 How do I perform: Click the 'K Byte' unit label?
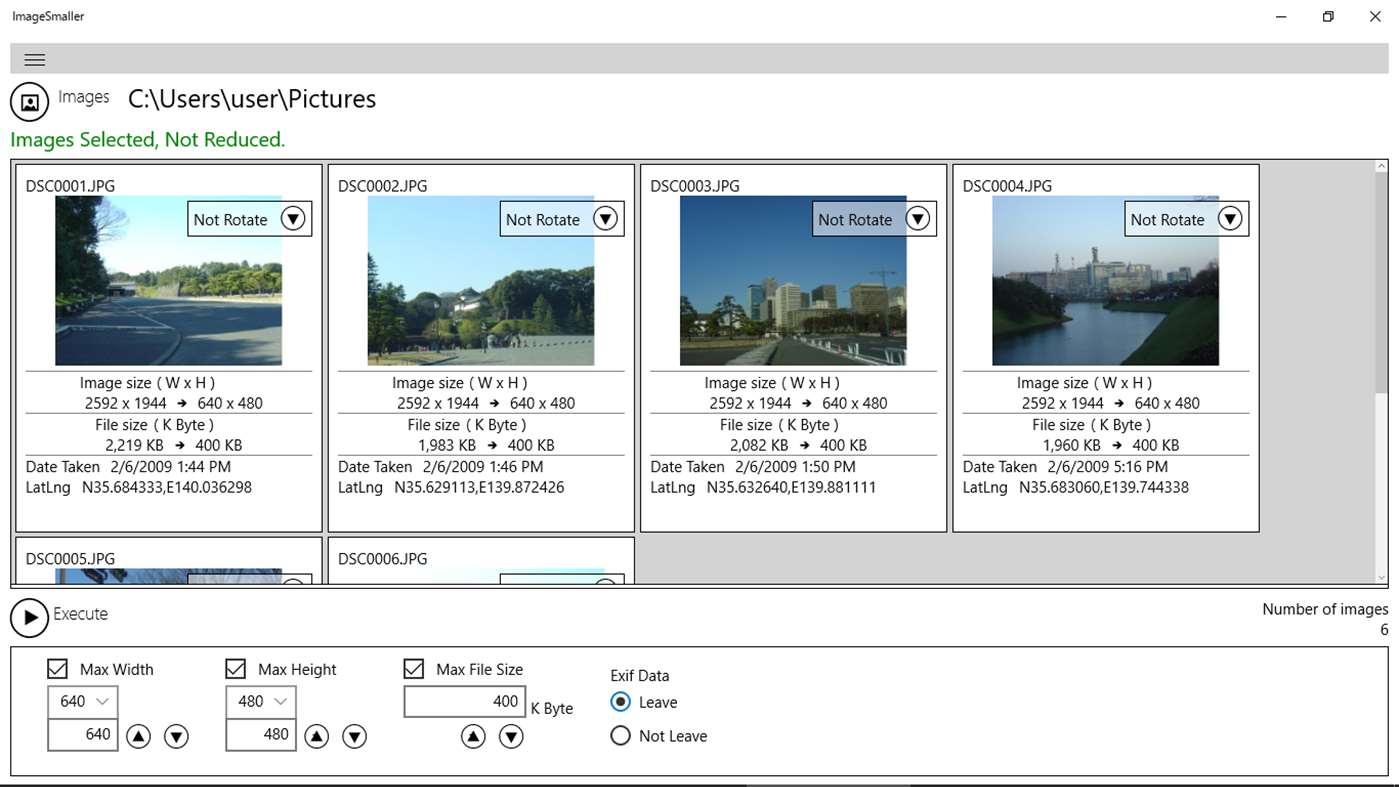coord(552,709)
